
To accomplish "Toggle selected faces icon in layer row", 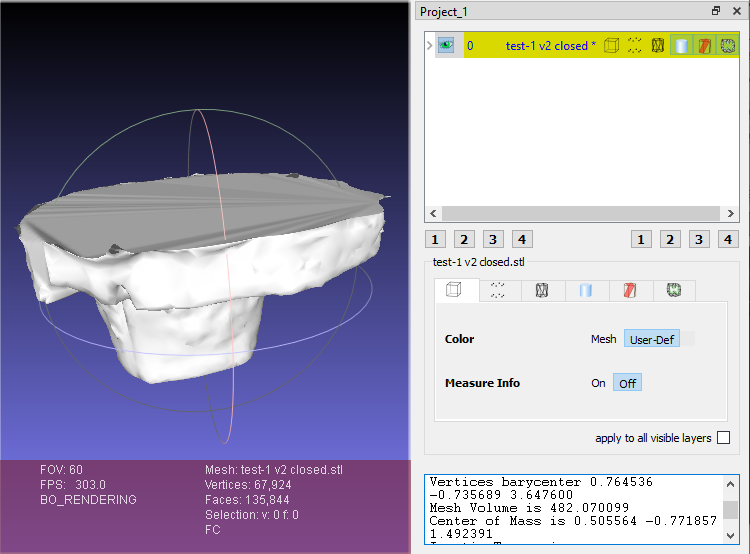I will point(704,45).
